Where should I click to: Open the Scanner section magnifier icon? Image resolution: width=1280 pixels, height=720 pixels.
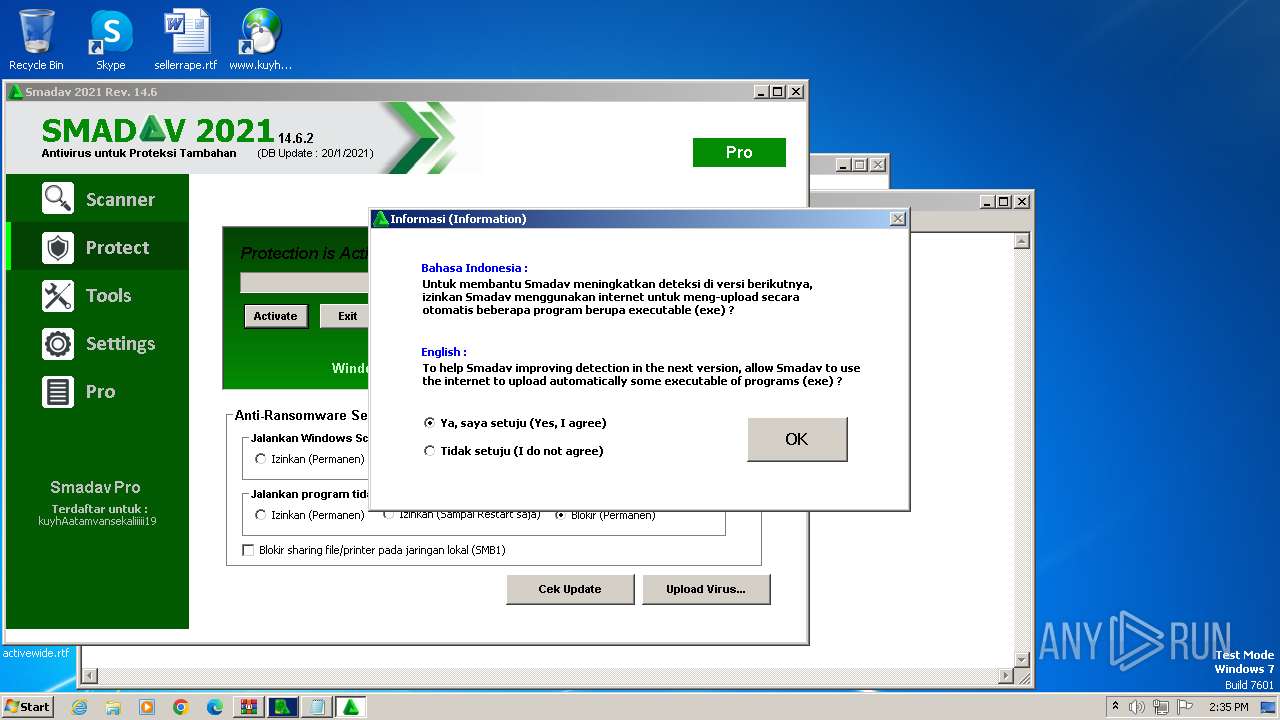58,199
